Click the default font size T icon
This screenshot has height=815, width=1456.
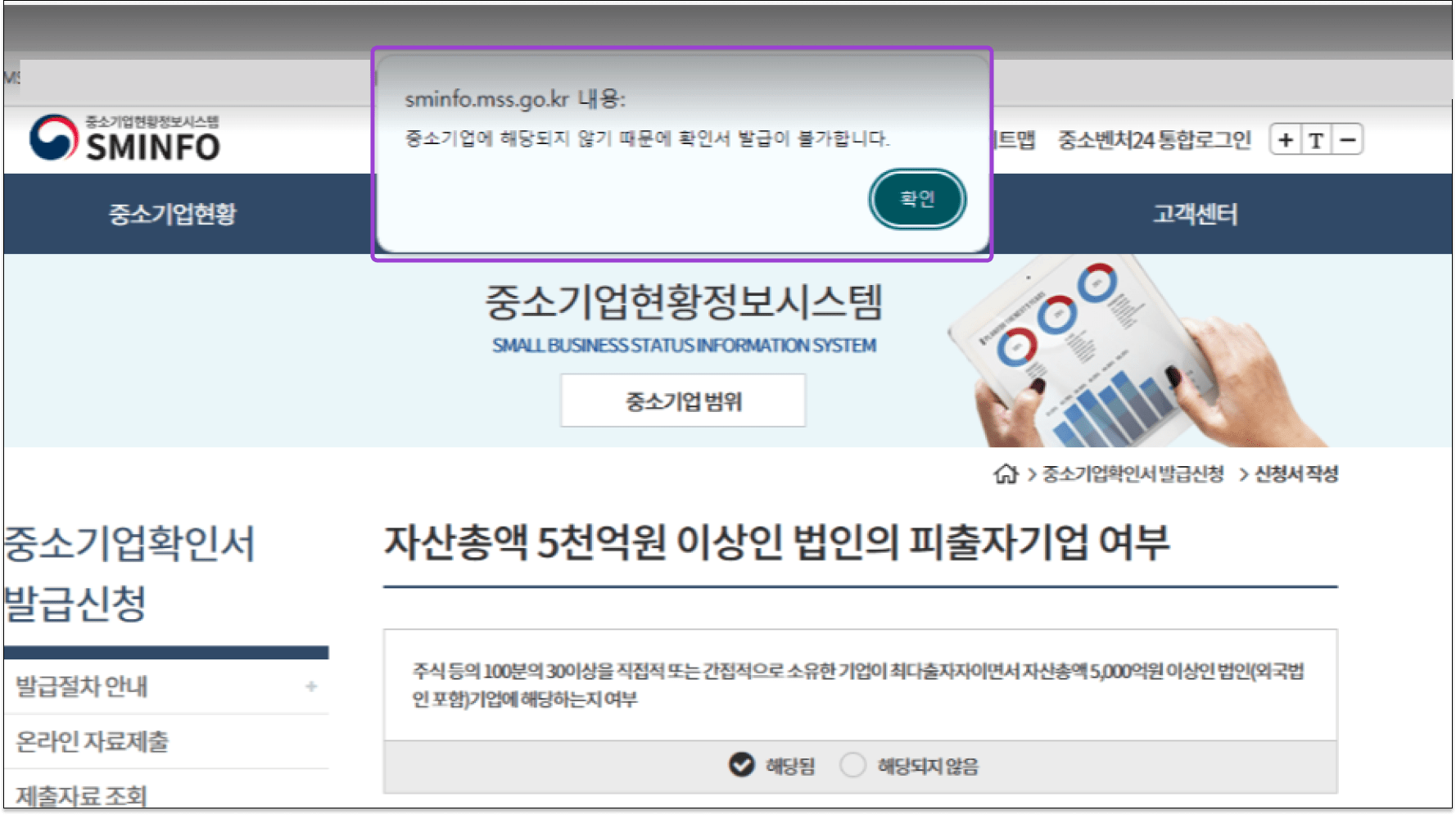tap(1315, 139)
